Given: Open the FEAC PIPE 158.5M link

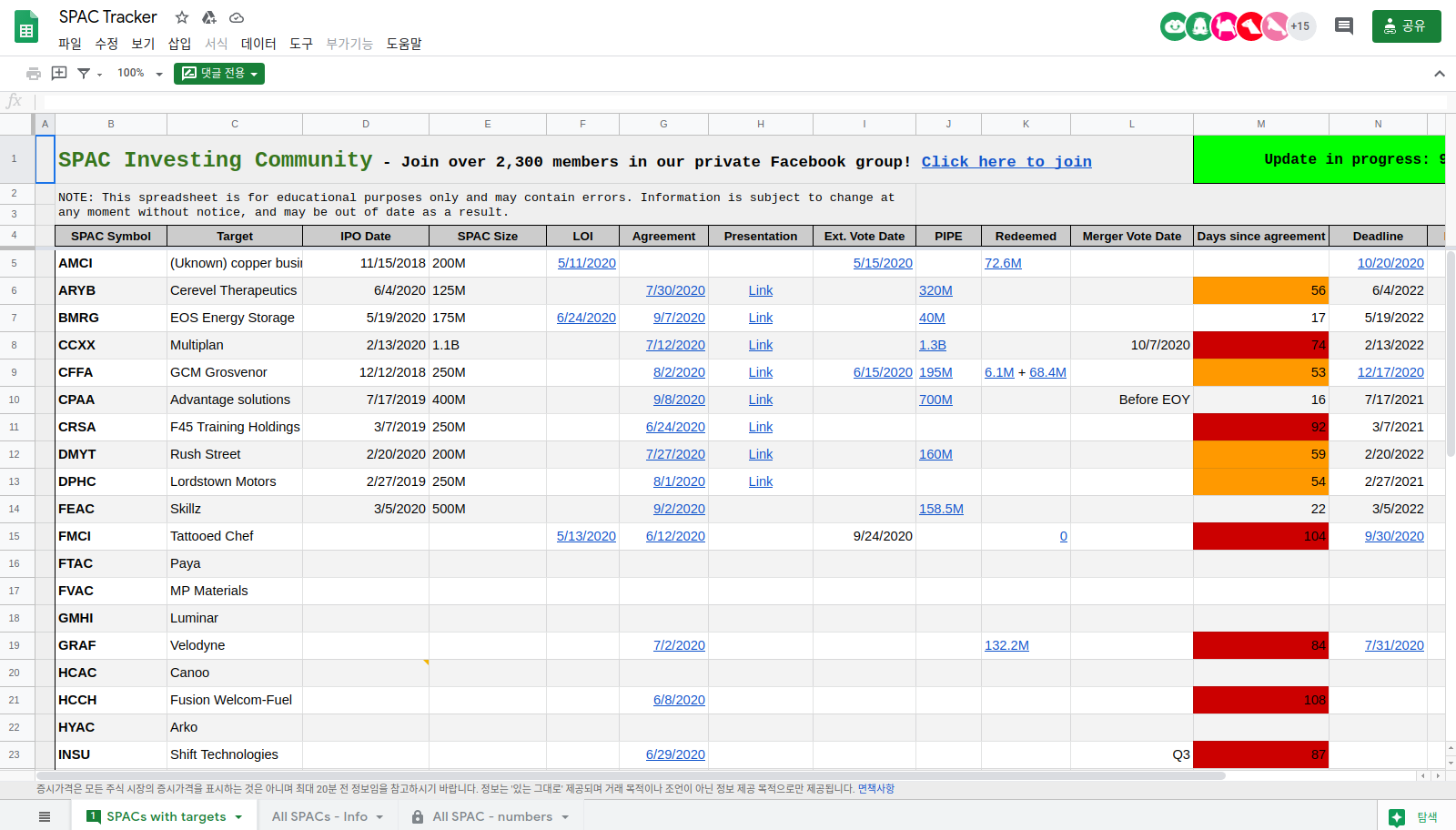Looking at the screenshot, I should 941,509.
